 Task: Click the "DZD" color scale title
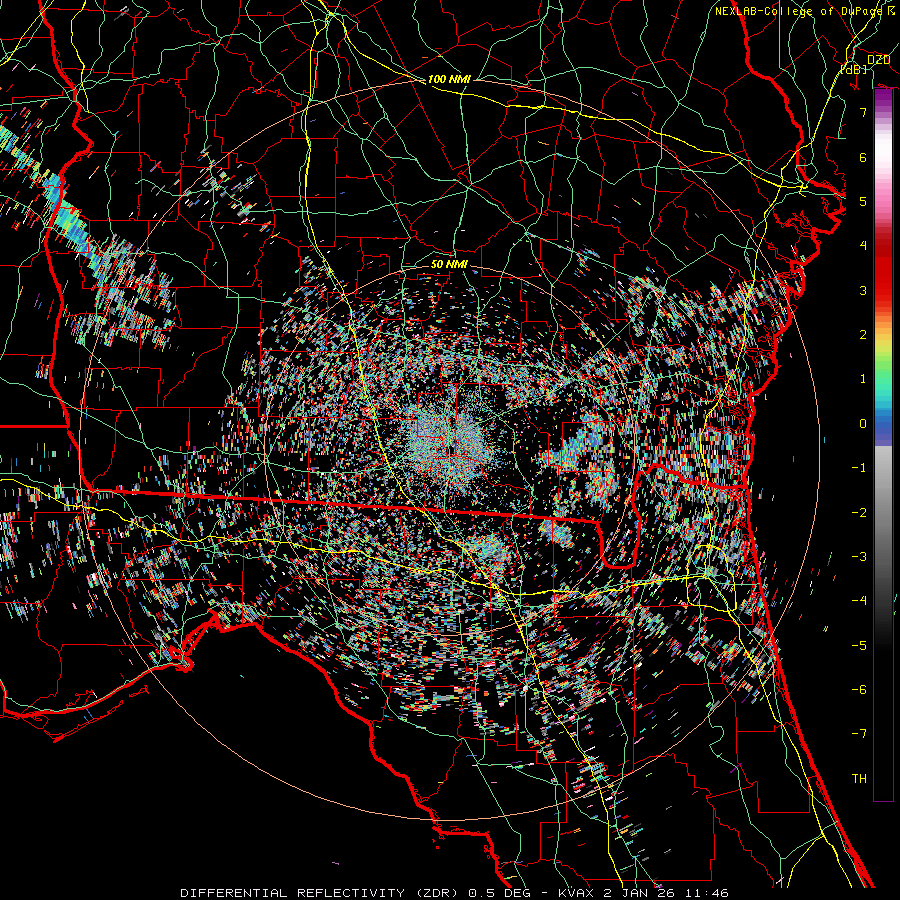878,60
